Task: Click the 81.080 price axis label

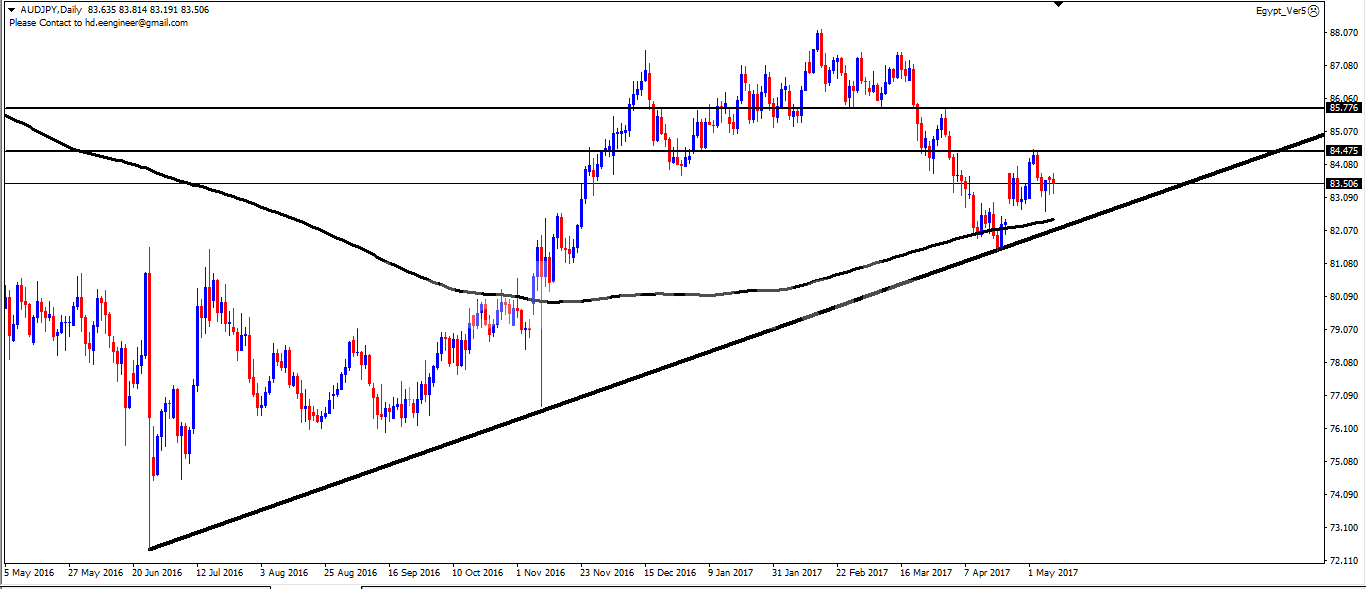Action: click(1344, 264)
